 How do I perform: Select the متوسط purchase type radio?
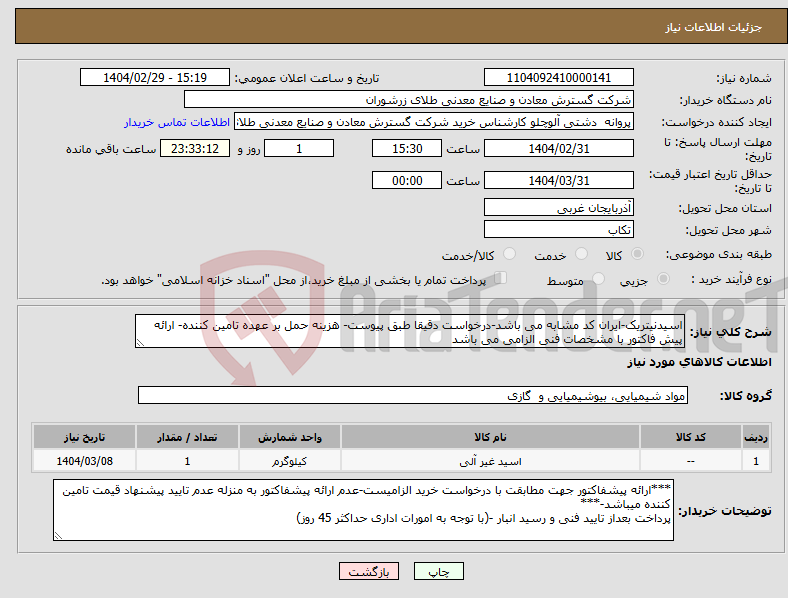point(598,279)
